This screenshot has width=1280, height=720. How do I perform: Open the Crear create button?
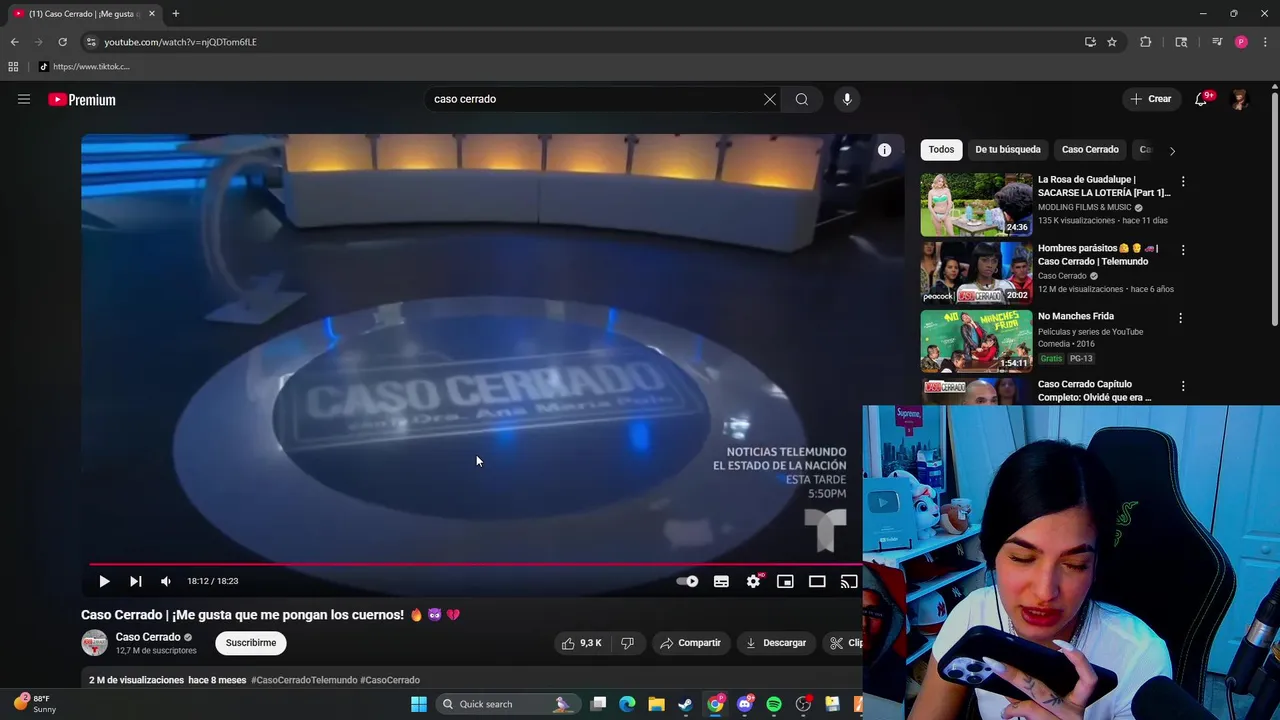(x=1151, y=99)
